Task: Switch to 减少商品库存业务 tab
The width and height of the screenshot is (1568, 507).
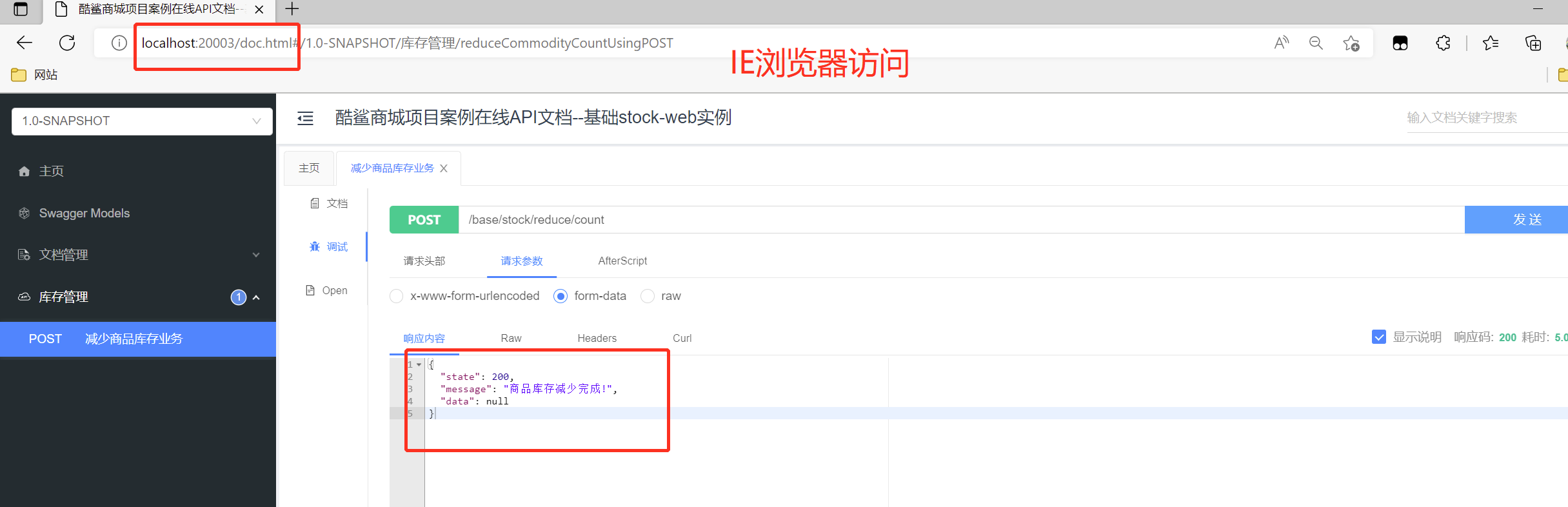Action: point(392,168)
